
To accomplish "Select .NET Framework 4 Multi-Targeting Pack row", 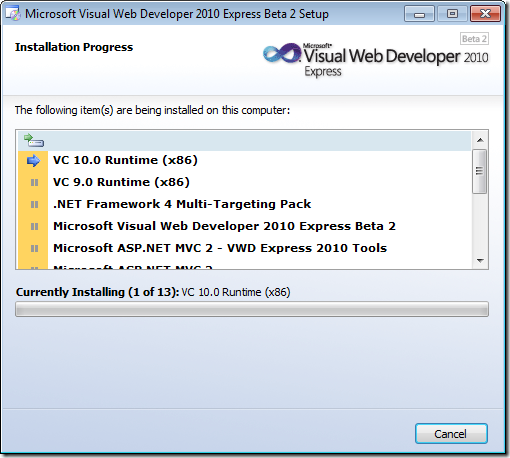I will coord(245,204).
